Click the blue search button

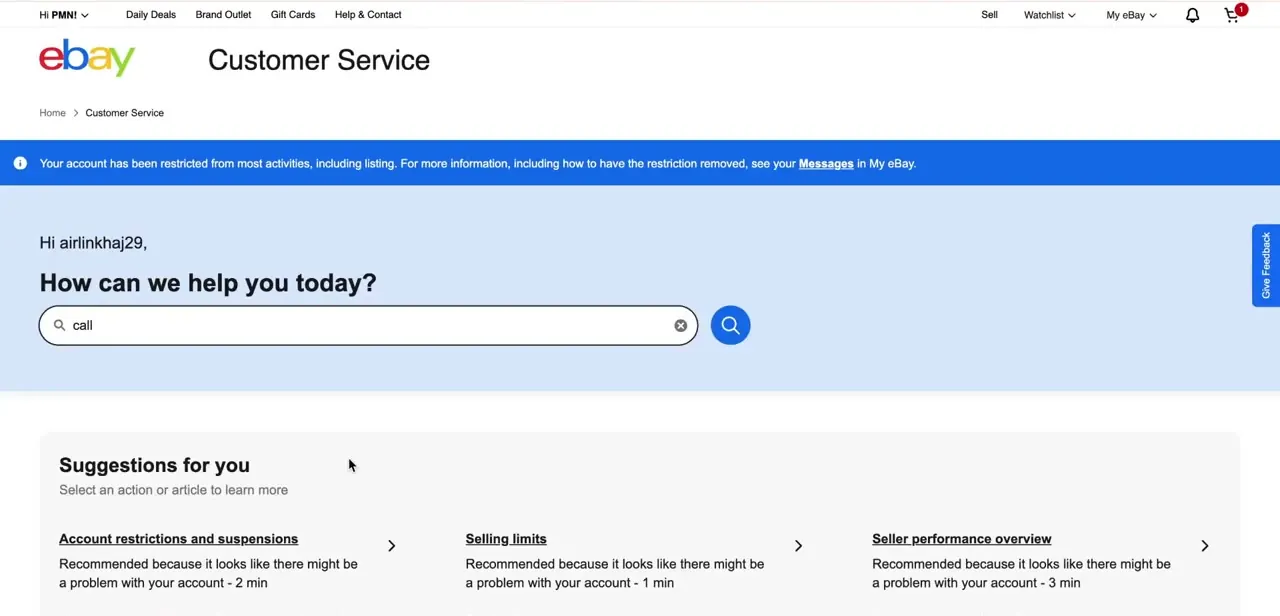[x=730, y=325]
